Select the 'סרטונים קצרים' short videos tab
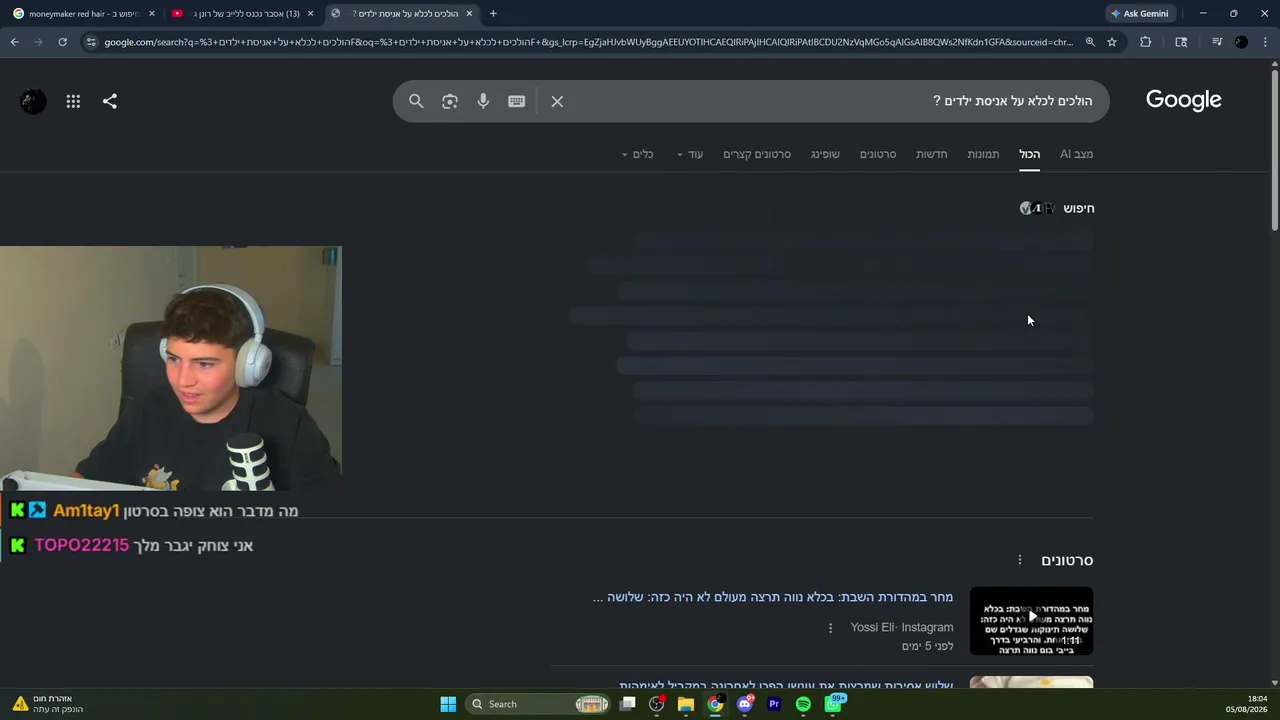Screen dimensions: 1280x720 (757, 154)
